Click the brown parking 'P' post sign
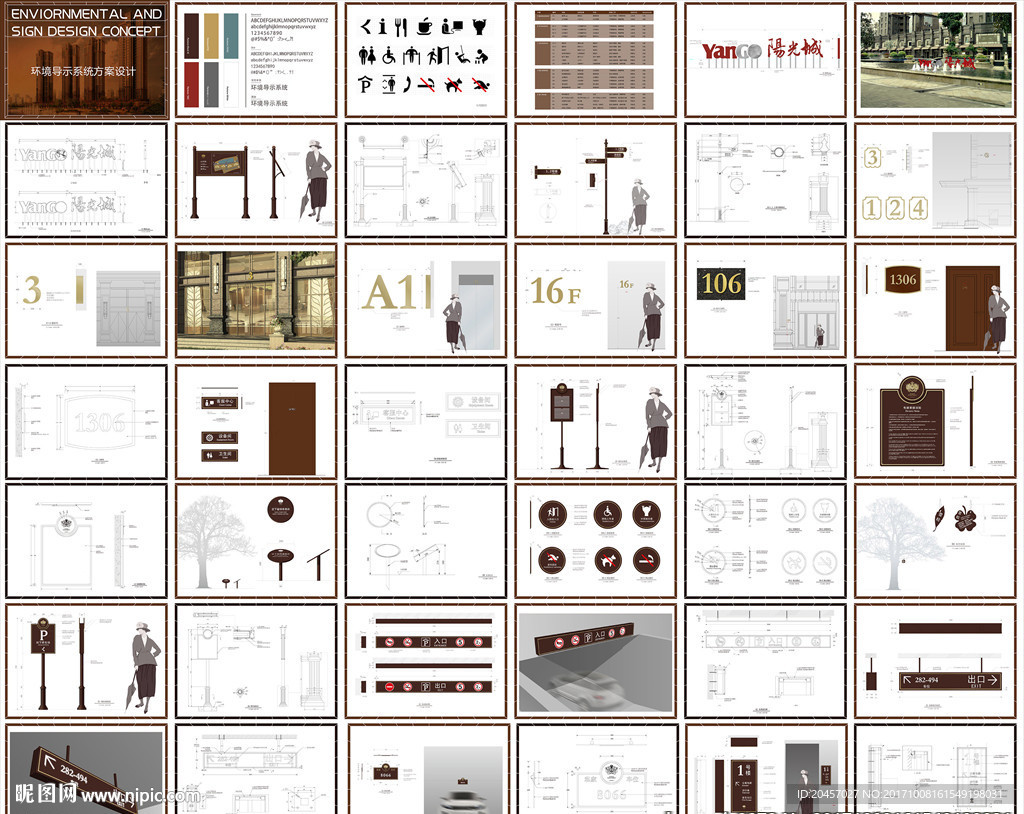 [44, 663]
